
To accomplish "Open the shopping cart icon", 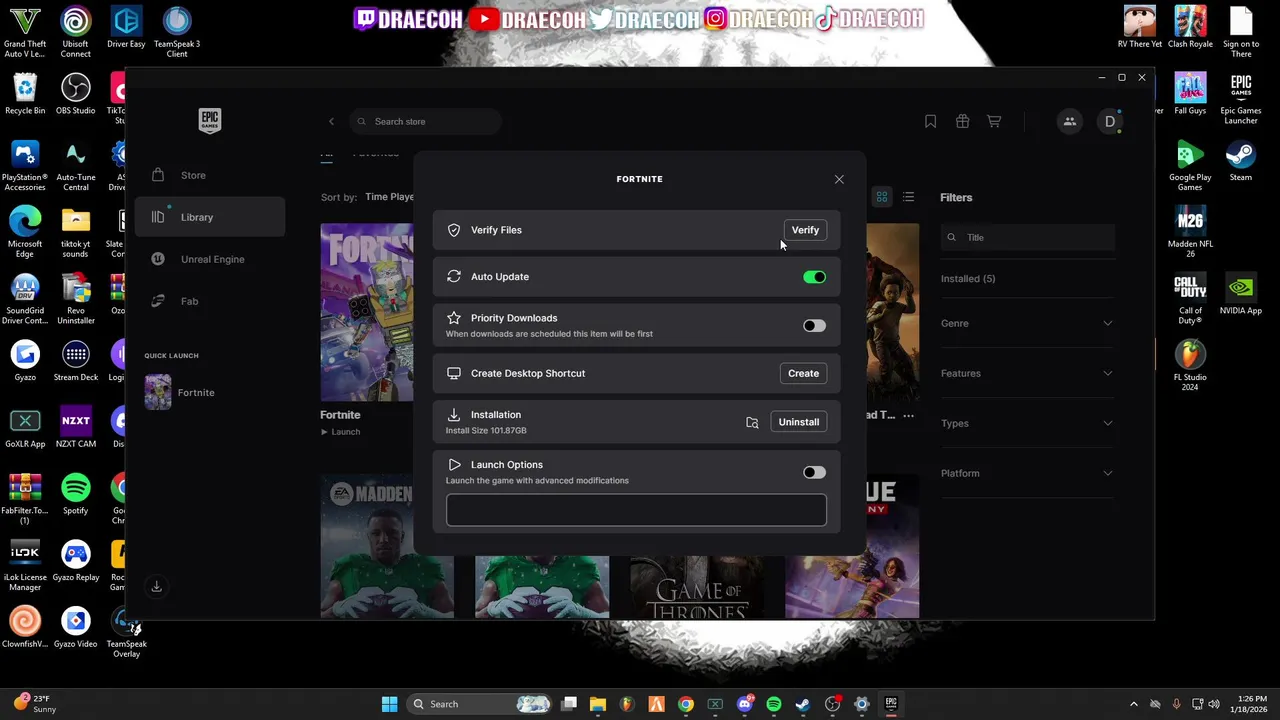I will pyautogui.click(x=994, y=122).
